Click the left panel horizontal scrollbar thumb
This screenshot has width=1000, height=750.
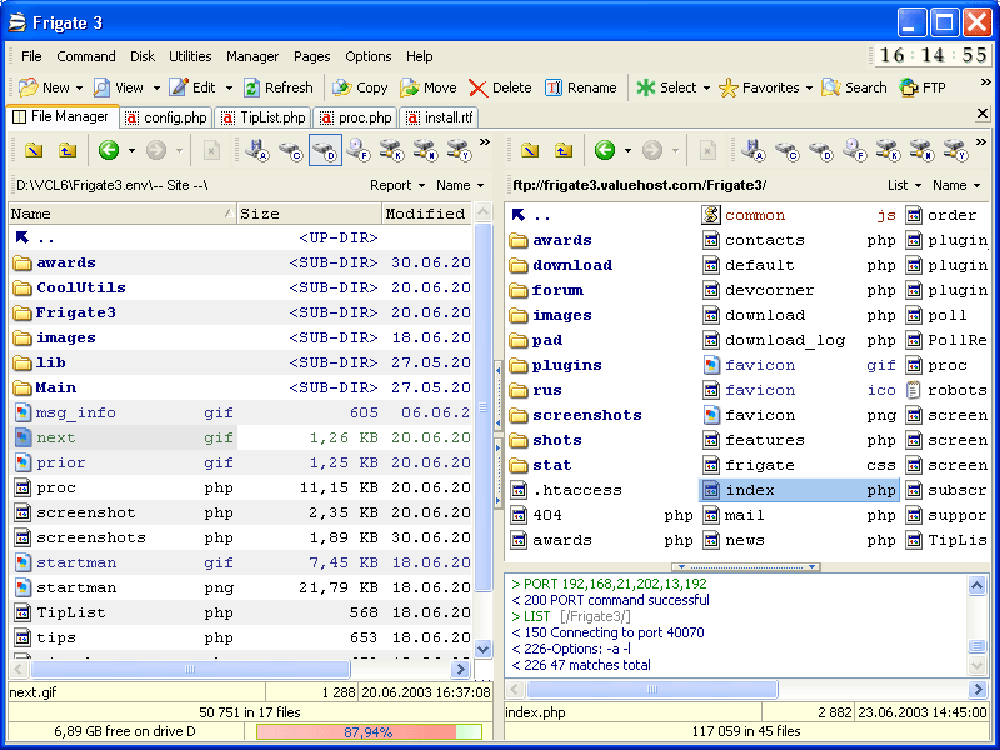(190, 669)
